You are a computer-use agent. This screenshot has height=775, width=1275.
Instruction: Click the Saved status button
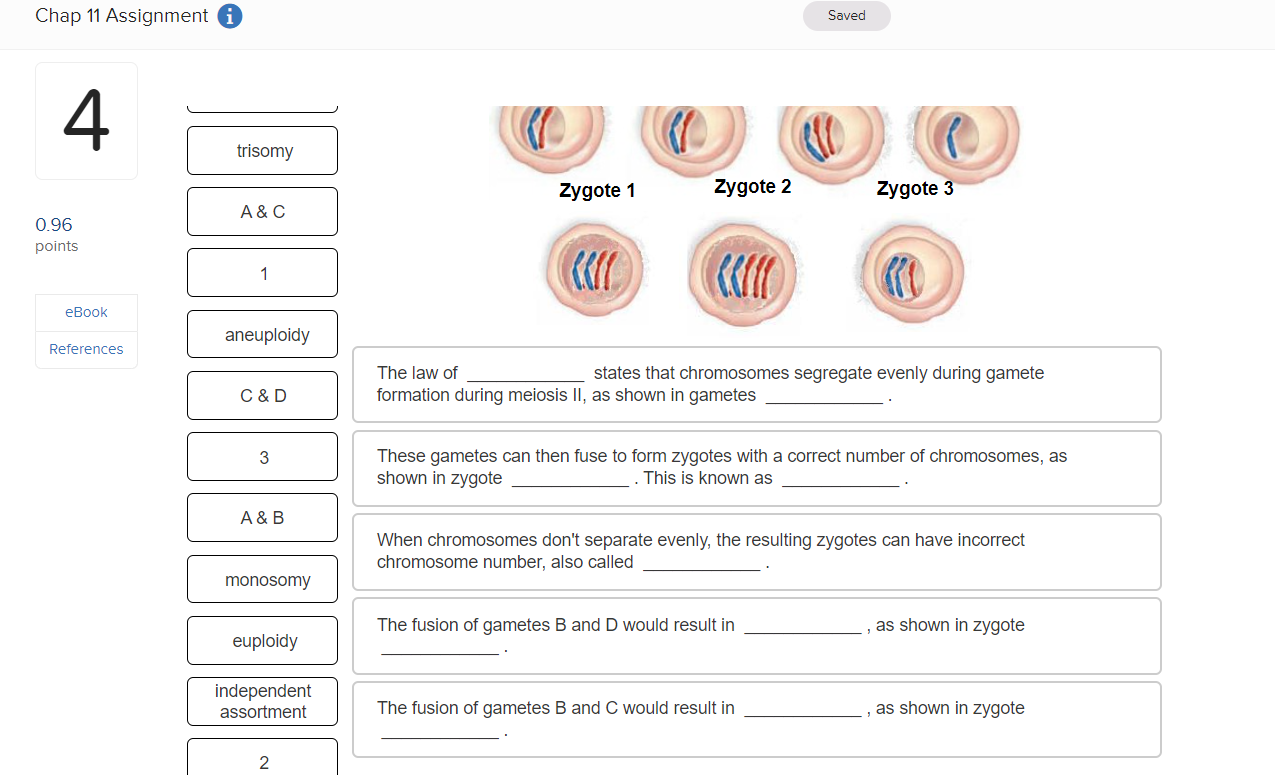(846, 16)
